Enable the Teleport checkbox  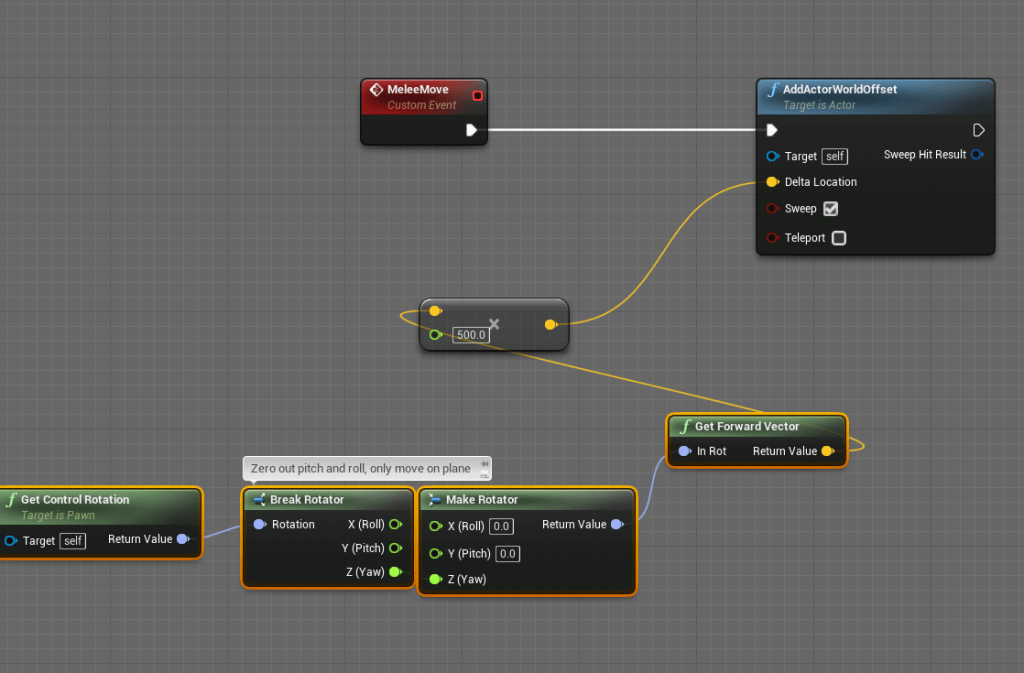coord(839,238)
